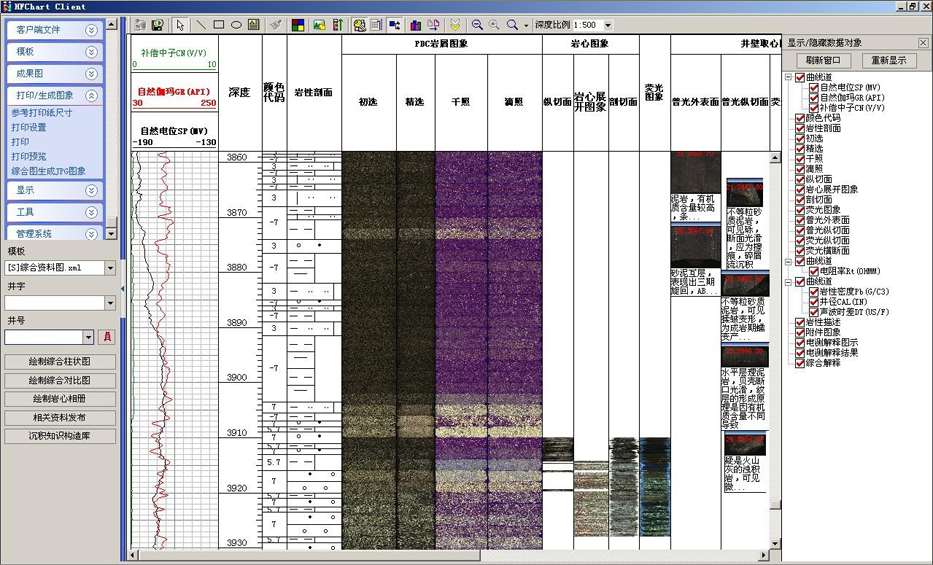Open the 模板 template file dropdown

110,268
